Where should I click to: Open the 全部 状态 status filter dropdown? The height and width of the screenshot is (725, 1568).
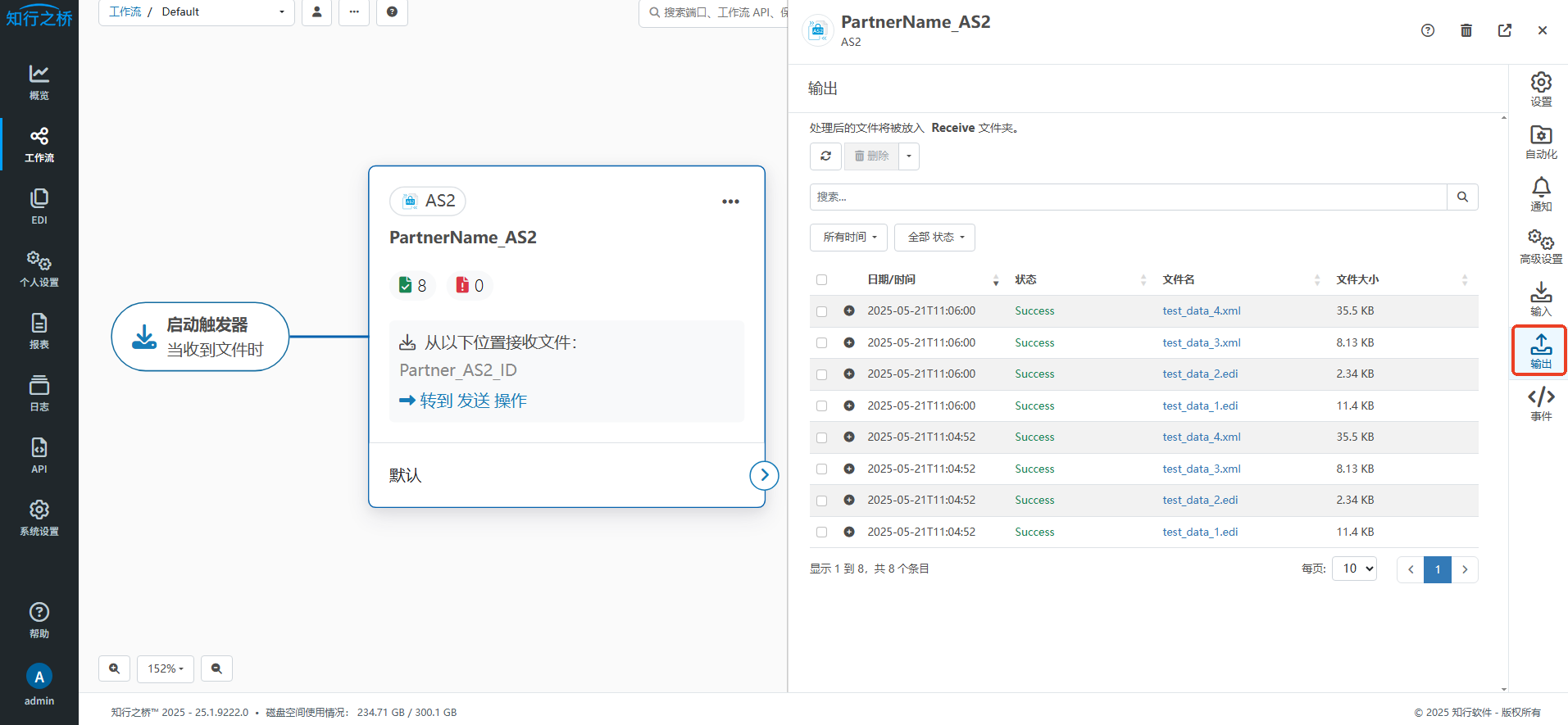point(934,238)
